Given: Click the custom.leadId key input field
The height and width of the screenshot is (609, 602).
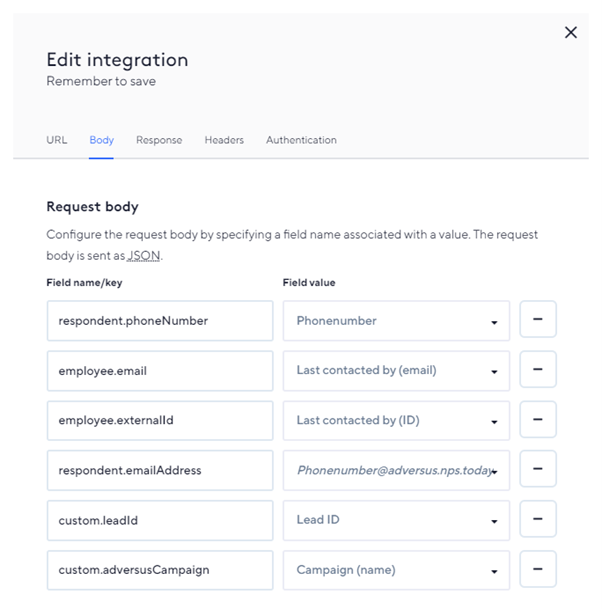Looking at the screenshot, I should [x=160, y=521].
